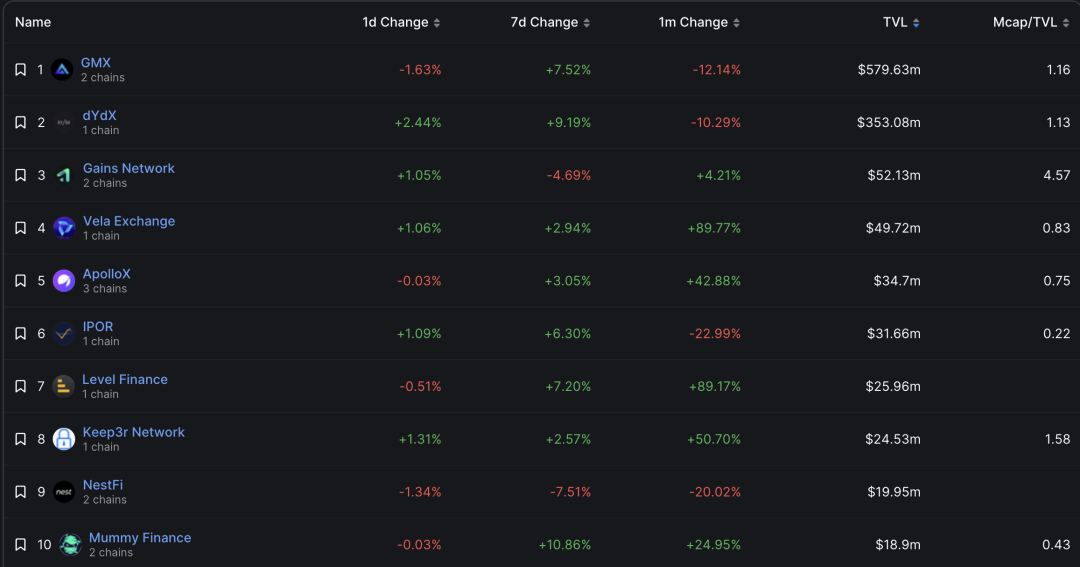Click the Keep3r Network logo icon

[x=64, y=439]
